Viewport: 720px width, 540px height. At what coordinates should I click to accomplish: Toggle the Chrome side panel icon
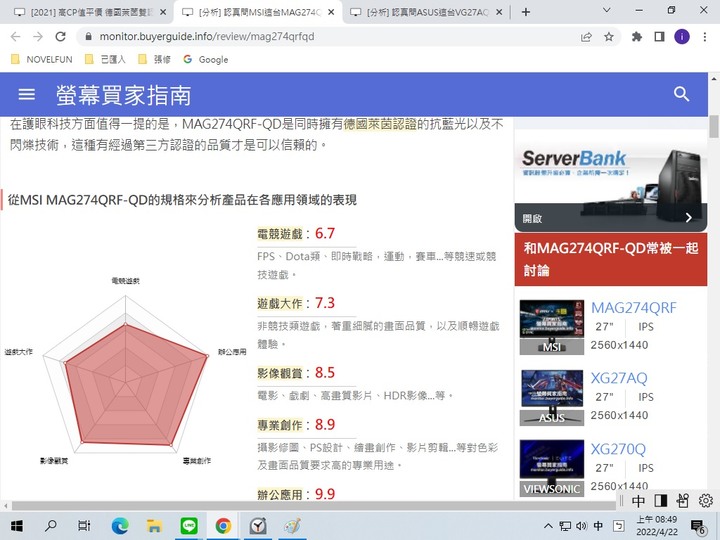point(659,36)
